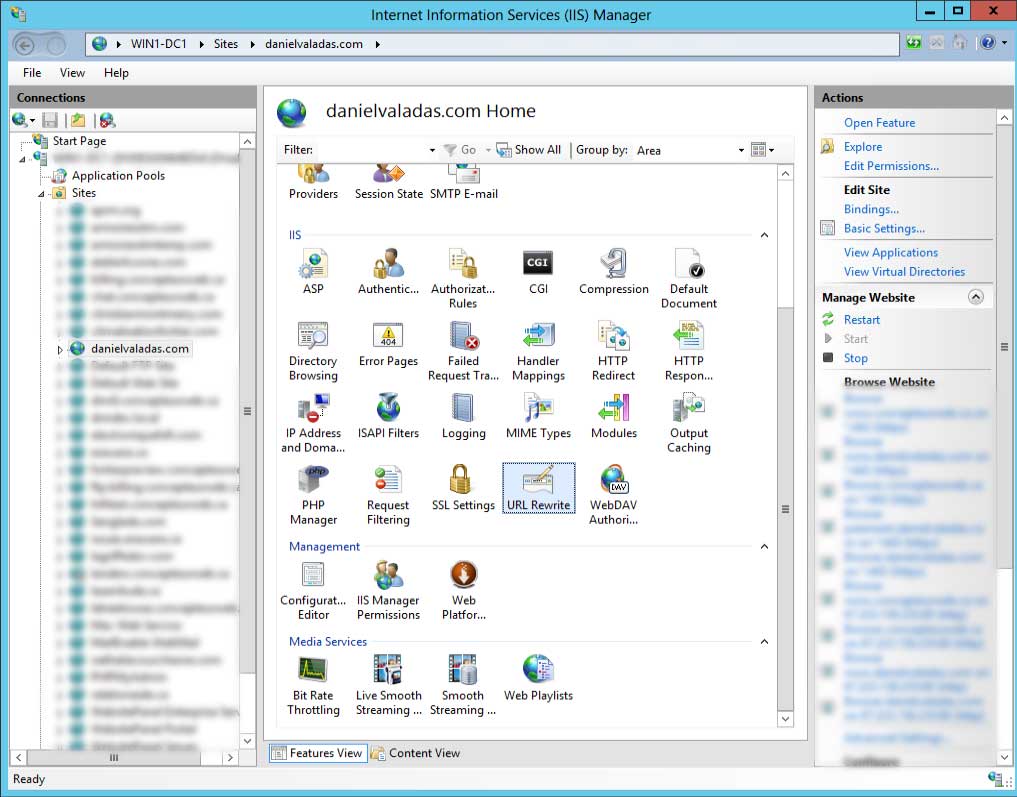1017x797 pixels.
Task: Open ISAPI Filters feature
Action: tap(388, 417)
